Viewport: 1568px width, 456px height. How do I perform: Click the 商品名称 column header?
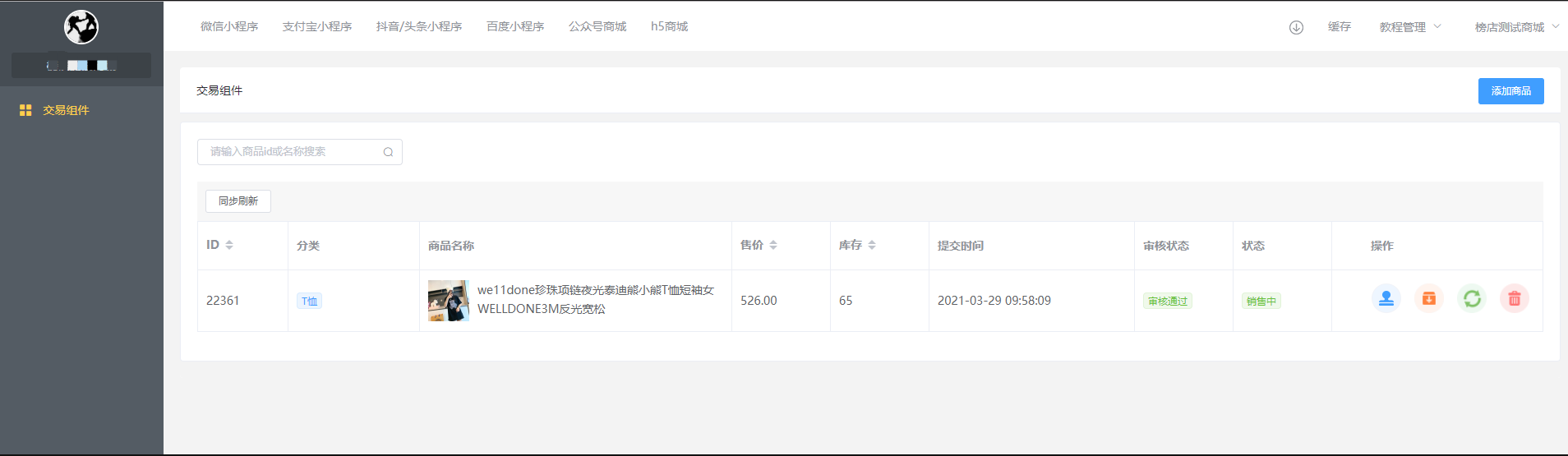pos(451,246)
